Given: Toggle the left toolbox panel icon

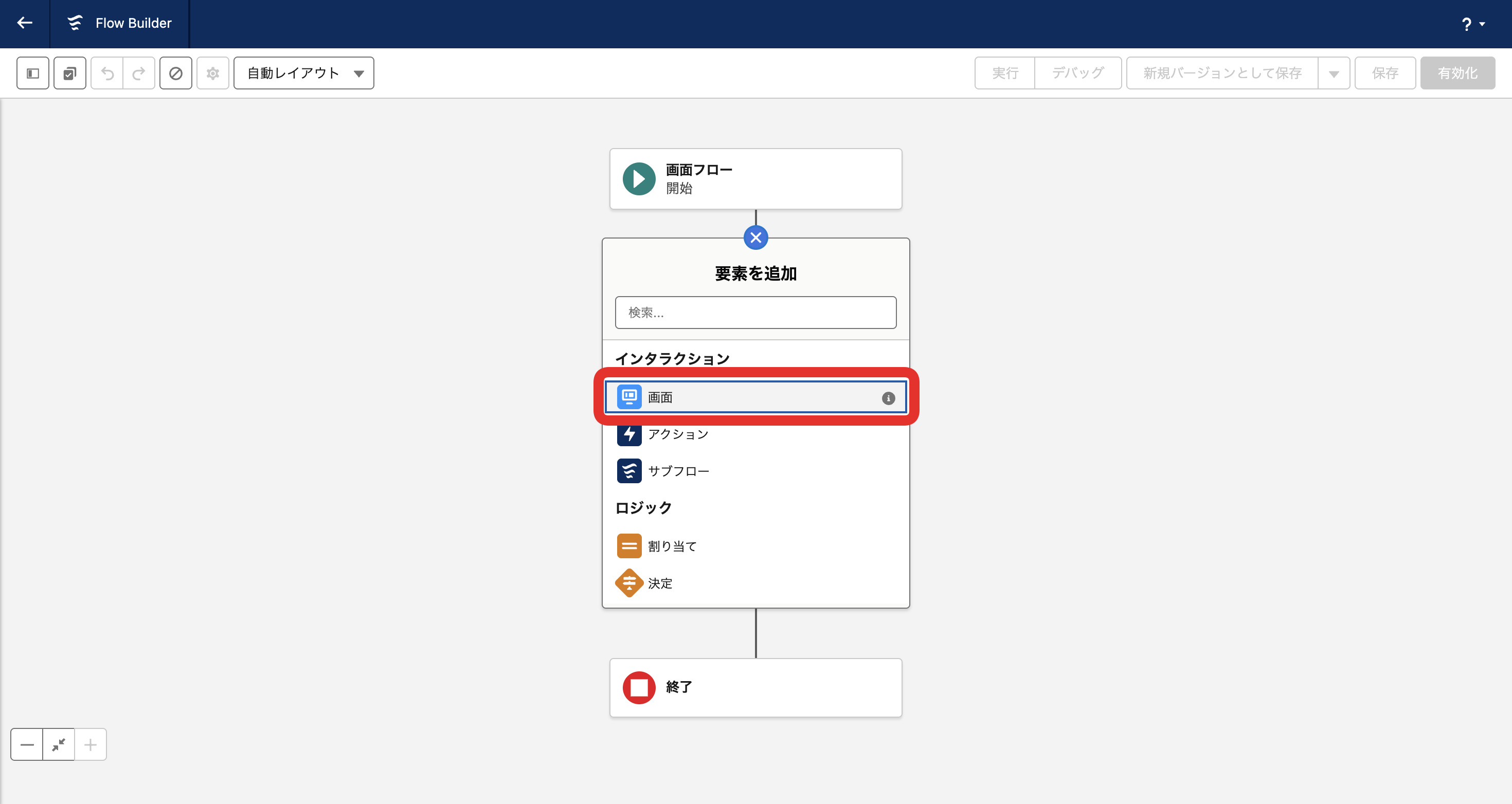Looking at the screenshot, I should coord(33,74).
